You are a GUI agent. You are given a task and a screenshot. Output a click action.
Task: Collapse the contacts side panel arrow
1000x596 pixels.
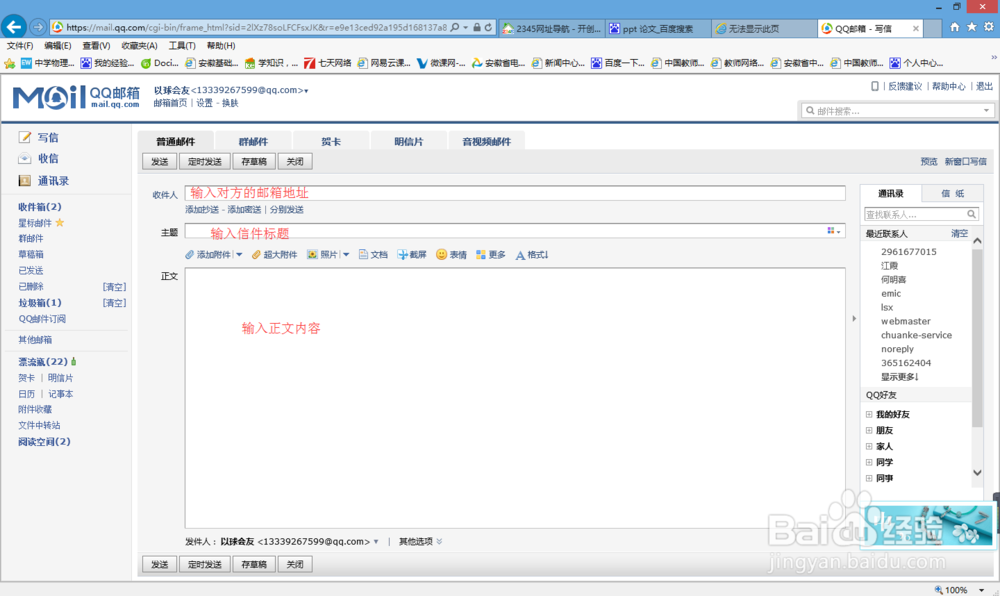click(854, 318)
